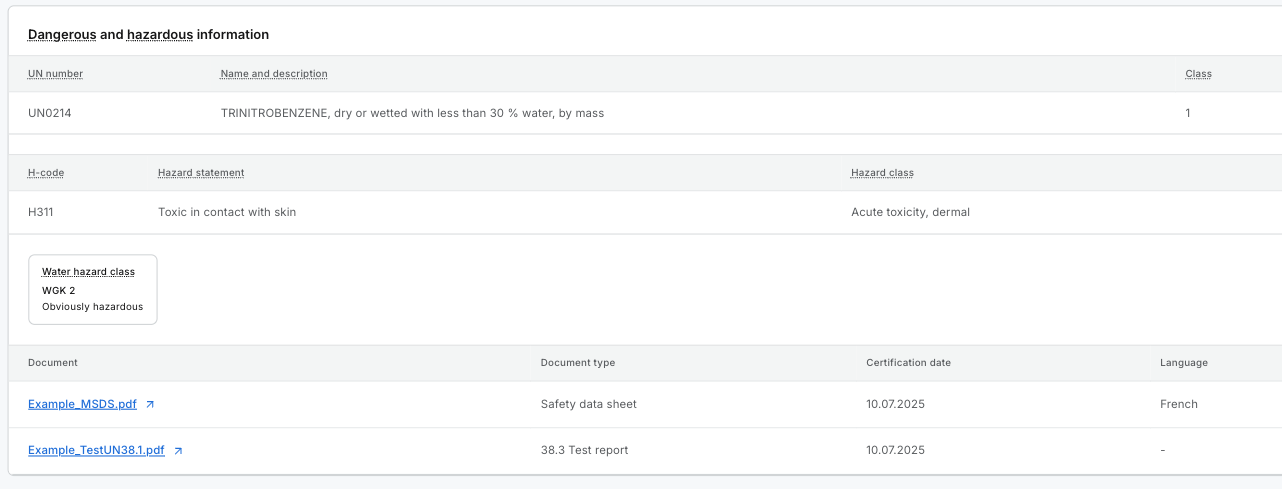Image resolution: width=1282 pixels, height=489 pixels.
Task: Click the underlined word hazardous in heading
Action: pyautogui.click(x=160, y=34)
